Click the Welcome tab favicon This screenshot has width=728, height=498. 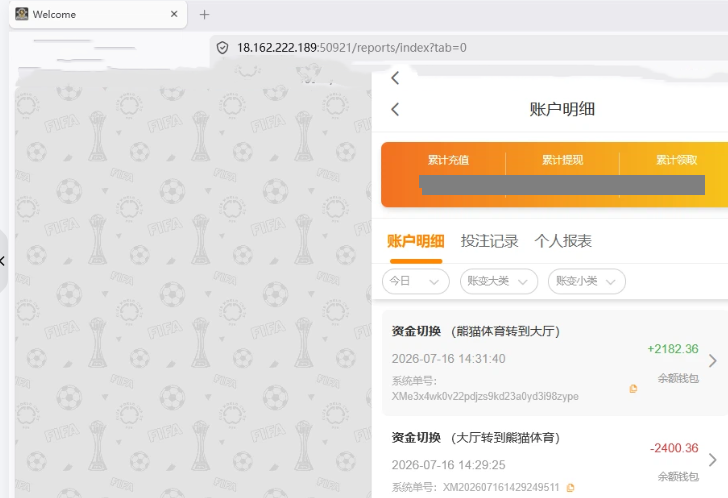click(x=21, y=14)
